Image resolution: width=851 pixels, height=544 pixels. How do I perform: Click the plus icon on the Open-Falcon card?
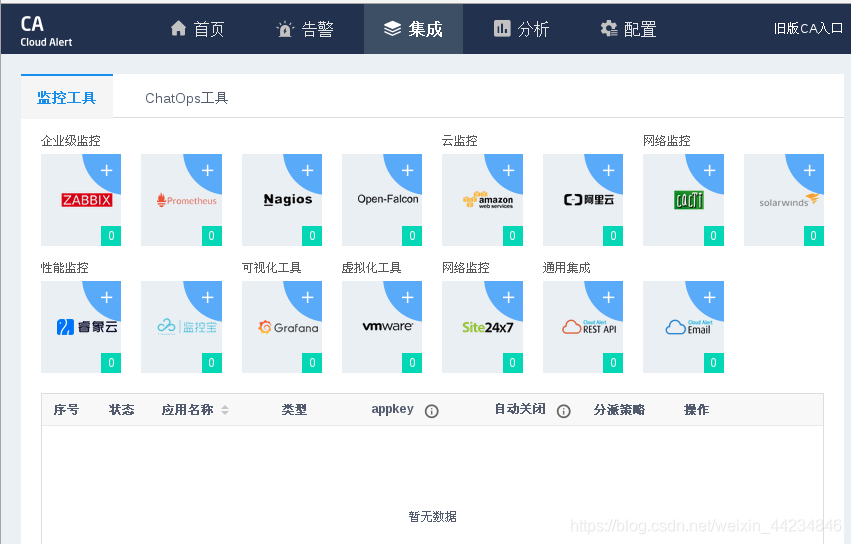[x=408, y=170]
